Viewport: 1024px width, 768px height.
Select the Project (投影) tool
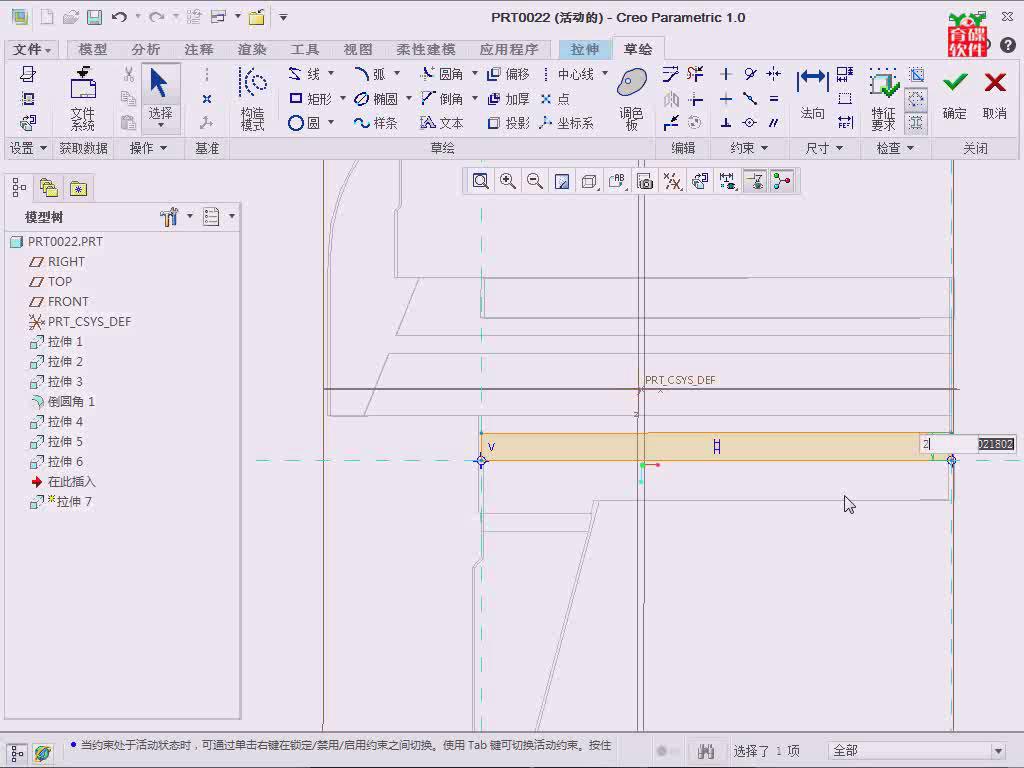(508, 123)
